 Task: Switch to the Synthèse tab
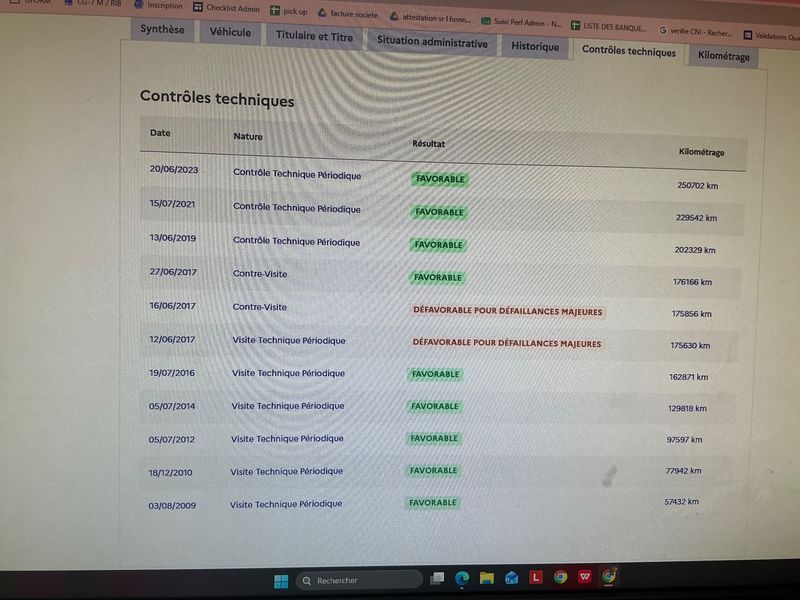[162, 29]
